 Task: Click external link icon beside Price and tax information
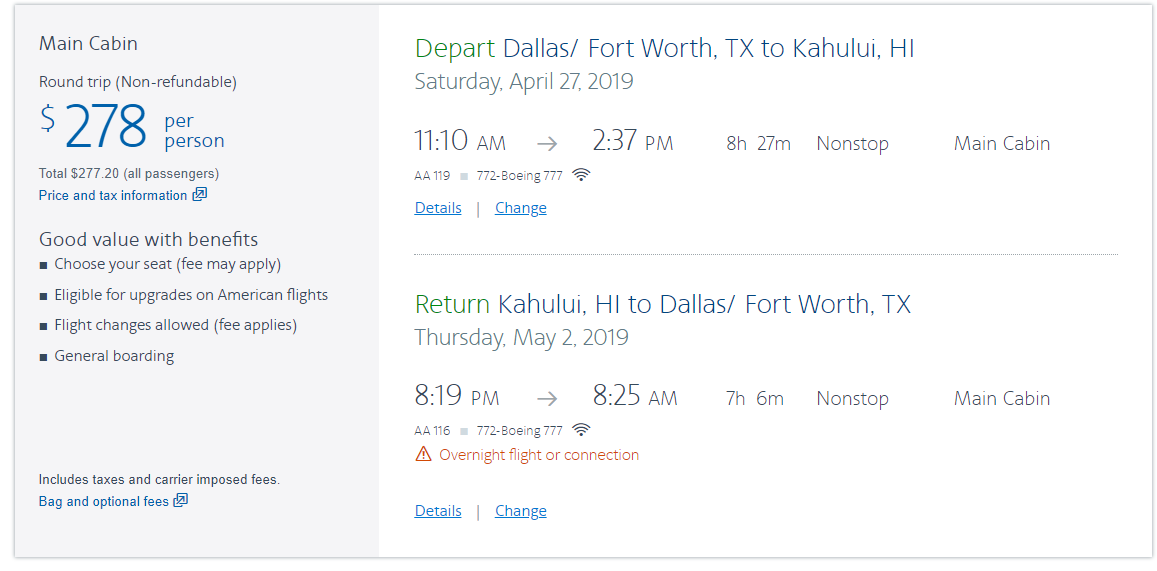point(200,195)
